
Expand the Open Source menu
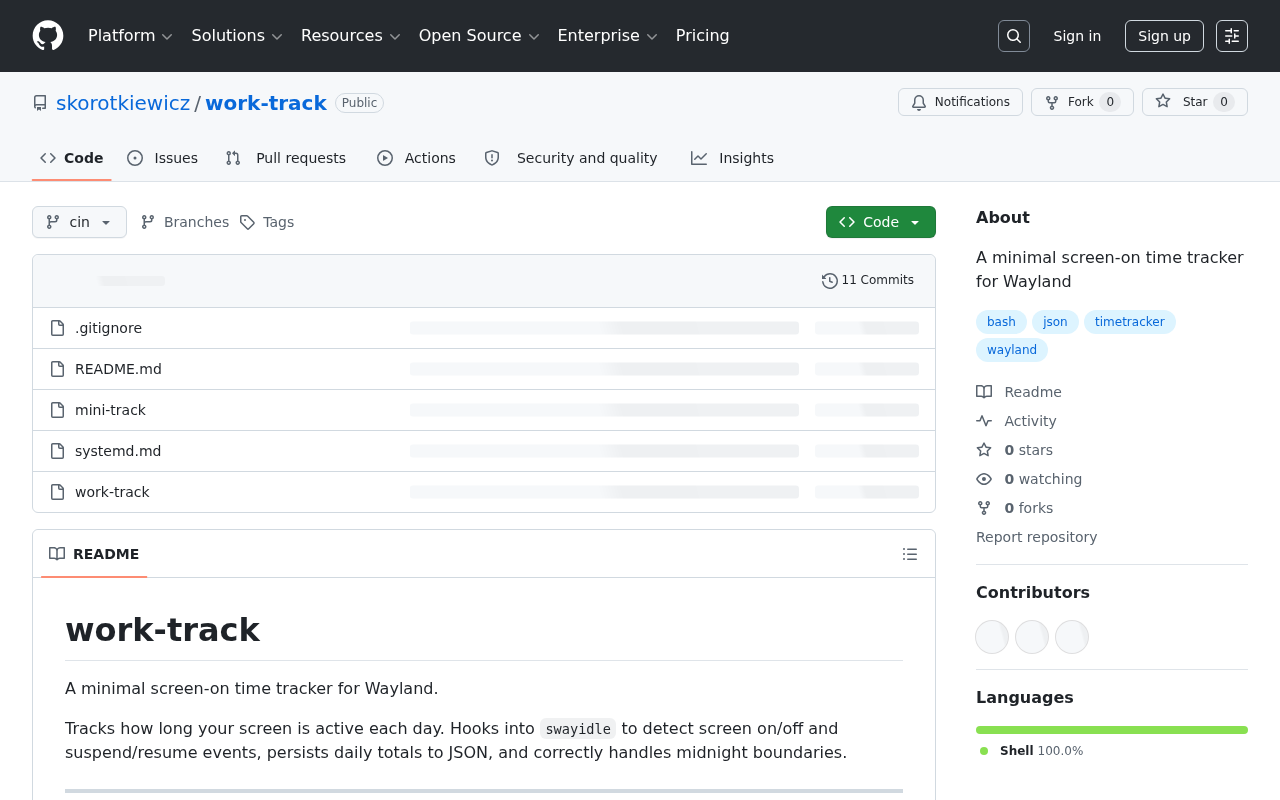479,36
